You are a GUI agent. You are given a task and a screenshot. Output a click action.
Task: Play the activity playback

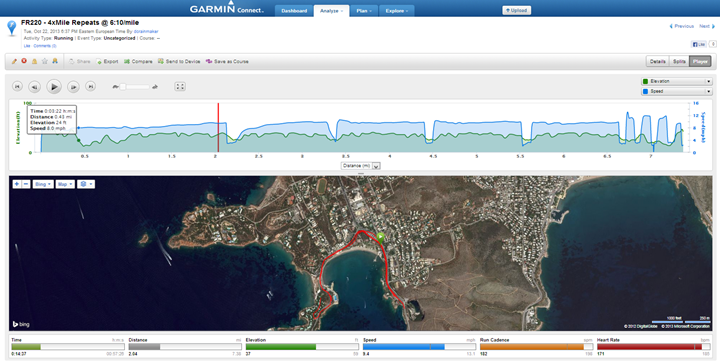(54, 86)
